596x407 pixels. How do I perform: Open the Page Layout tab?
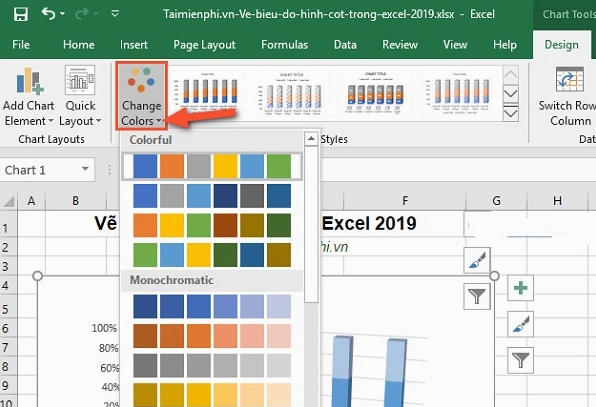click(x=204, y=45)
